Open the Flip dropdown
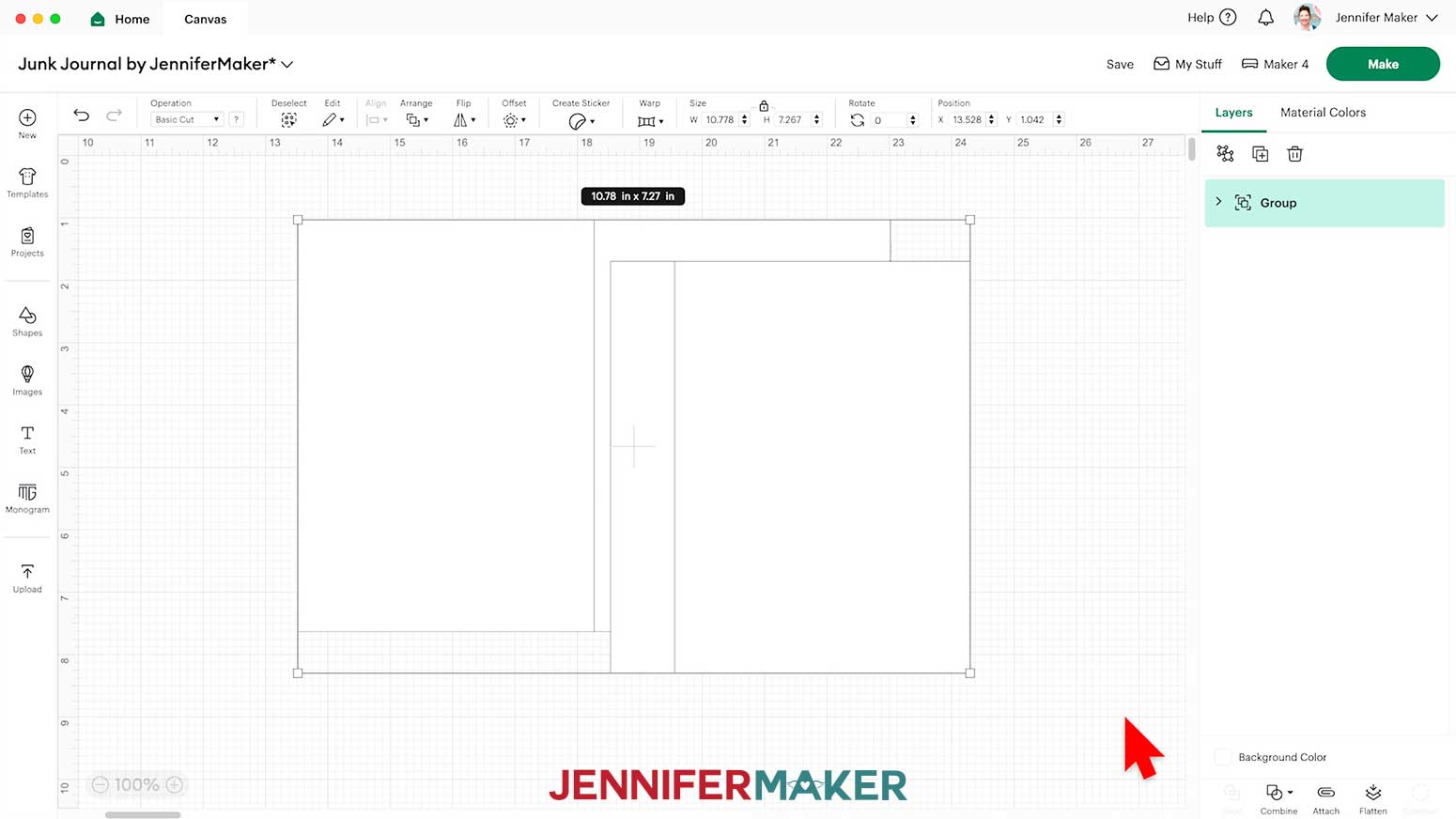 pos(464,120)
